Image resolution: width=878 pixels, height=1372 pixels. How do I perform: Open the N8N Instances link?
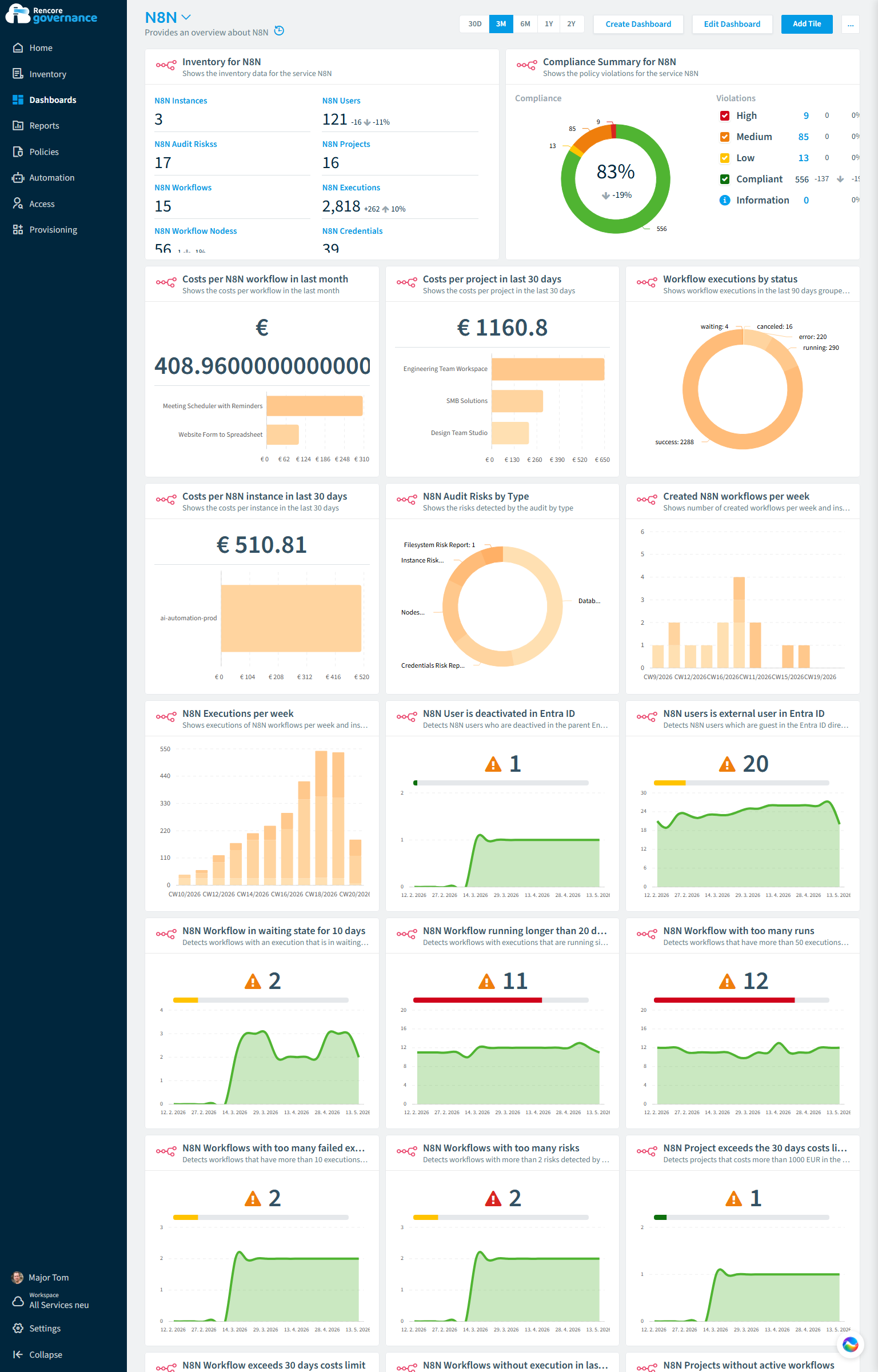[181, 101]
